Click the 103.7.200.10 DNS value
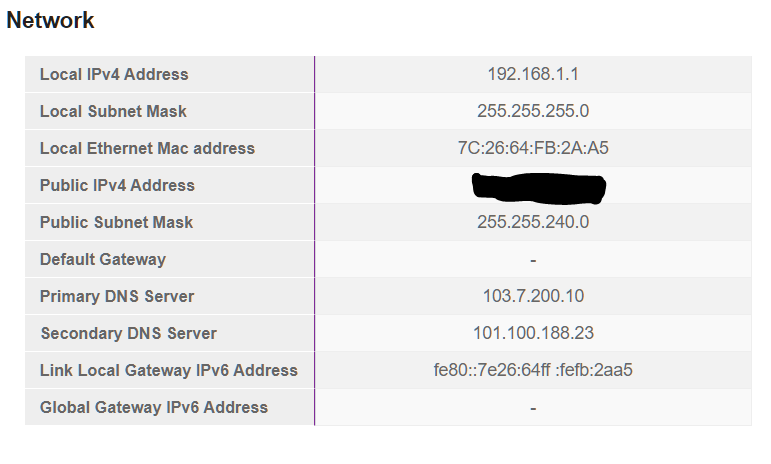 pyautogui.click(x=533, y=296)
